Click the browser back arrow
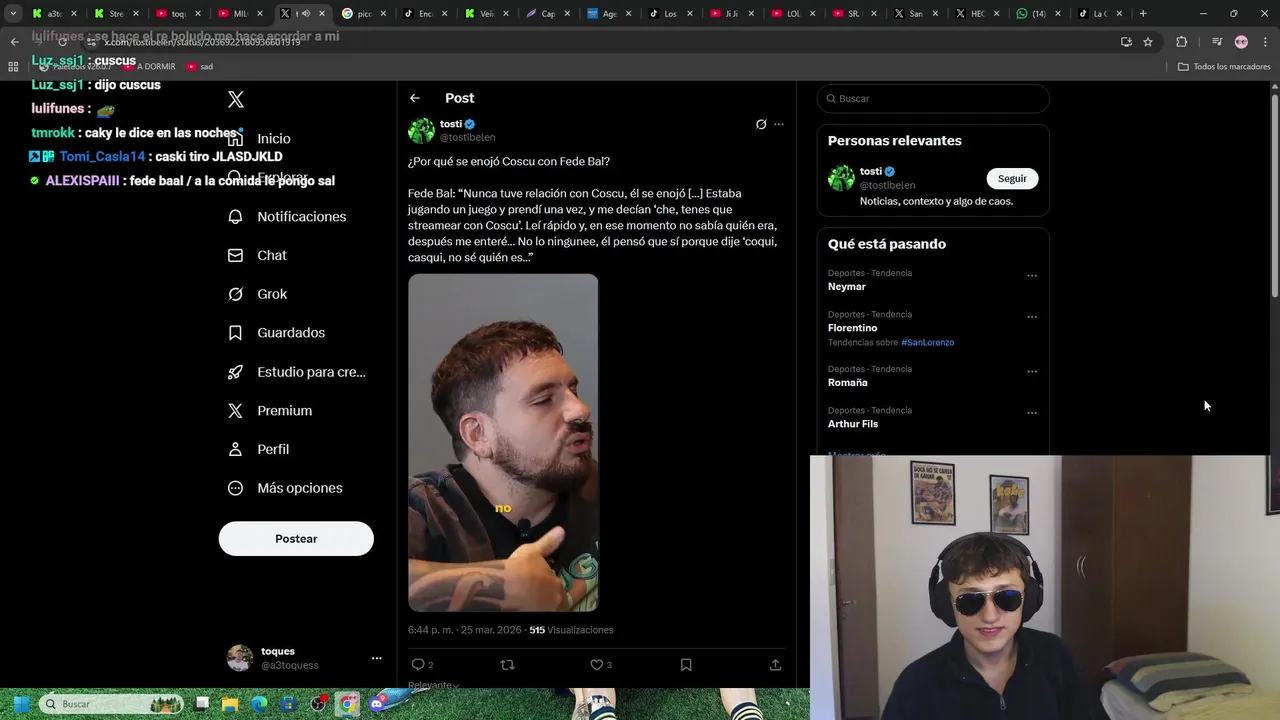Screen dimensions: 1280x720 click(x=14, y=42)
